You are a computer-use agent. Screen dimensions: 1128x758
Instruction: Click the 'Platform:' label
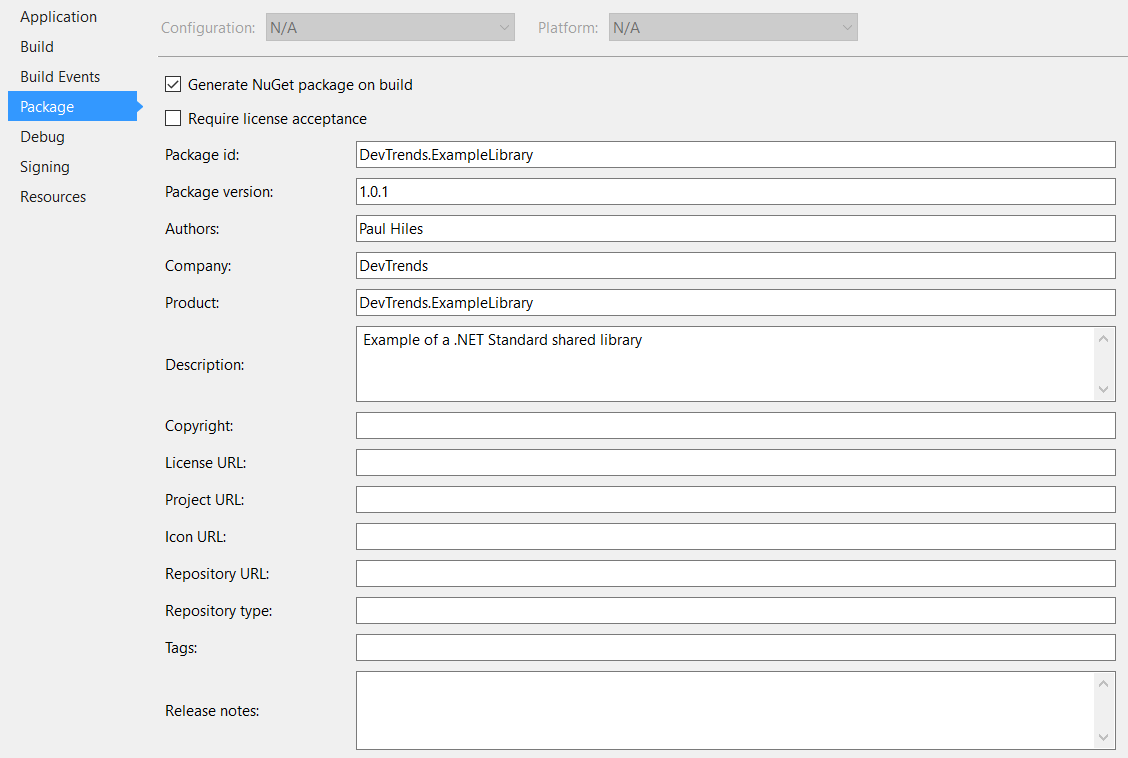coord(568,28)
